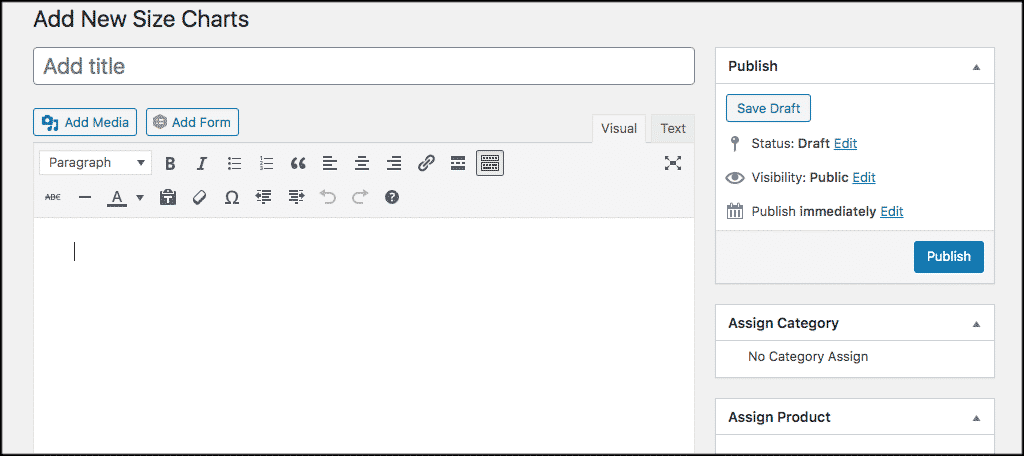Open the Paragraph format dropdown
1024x456 pixels.
[96, 163]
